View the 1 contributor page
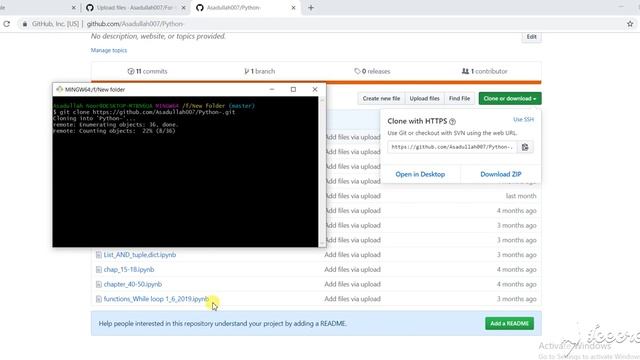Viewport: 640px width, 360px height. pos(484,71)
